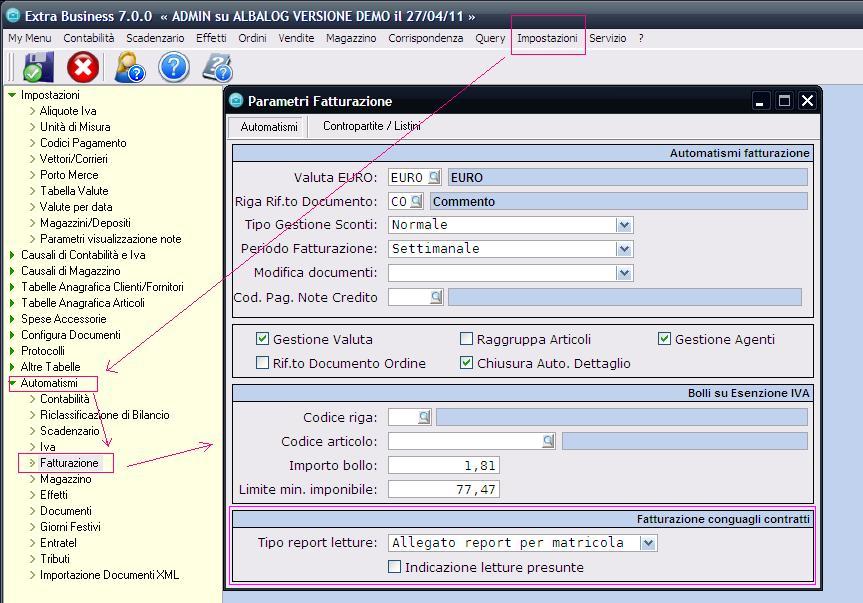Maximize the Parametri Fatturazione window
This screenshot has width=863, height=603.
[784, 101]
